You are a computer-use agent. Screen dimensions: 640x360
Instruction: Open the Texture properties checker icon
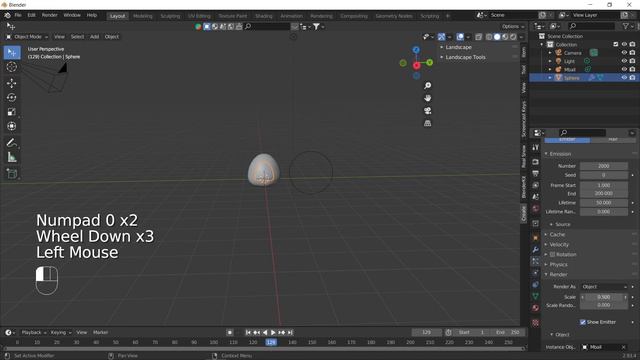click(x=536, y=323)
